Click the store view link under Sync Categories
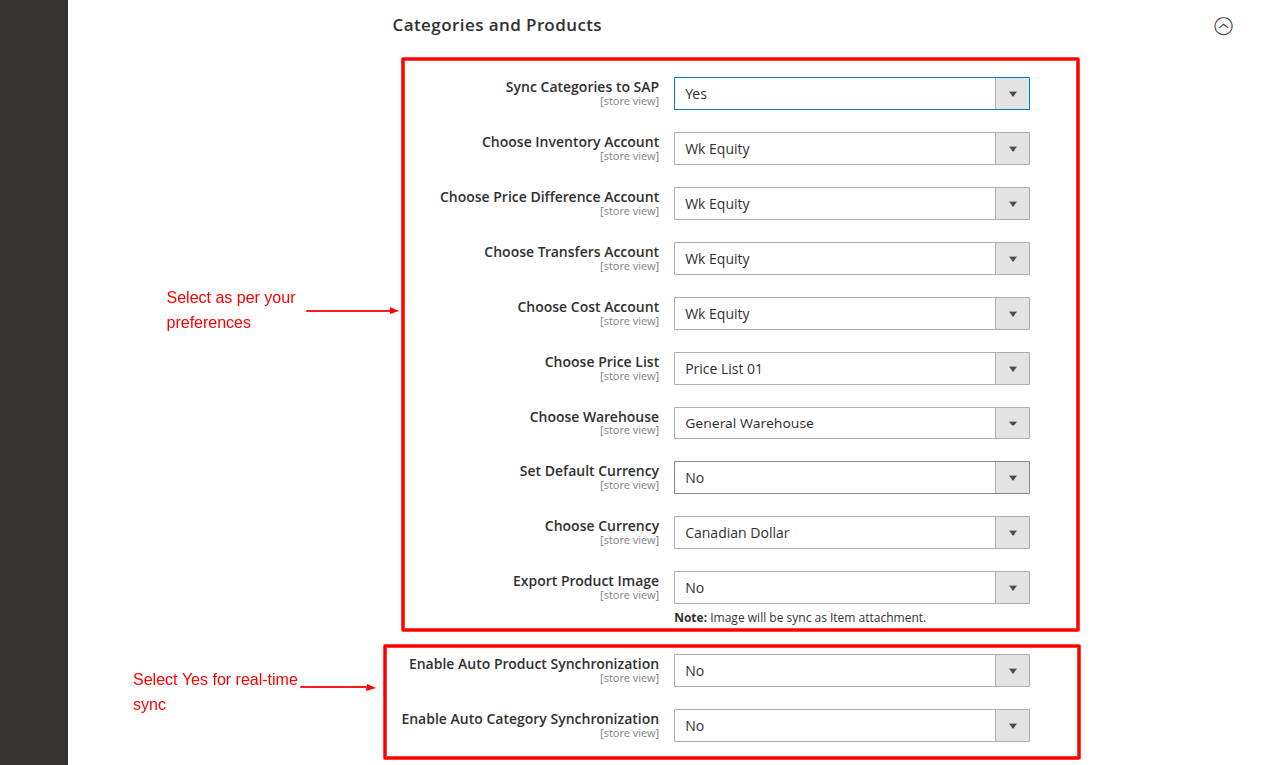Screen dimensions: 1276x765 630,101
